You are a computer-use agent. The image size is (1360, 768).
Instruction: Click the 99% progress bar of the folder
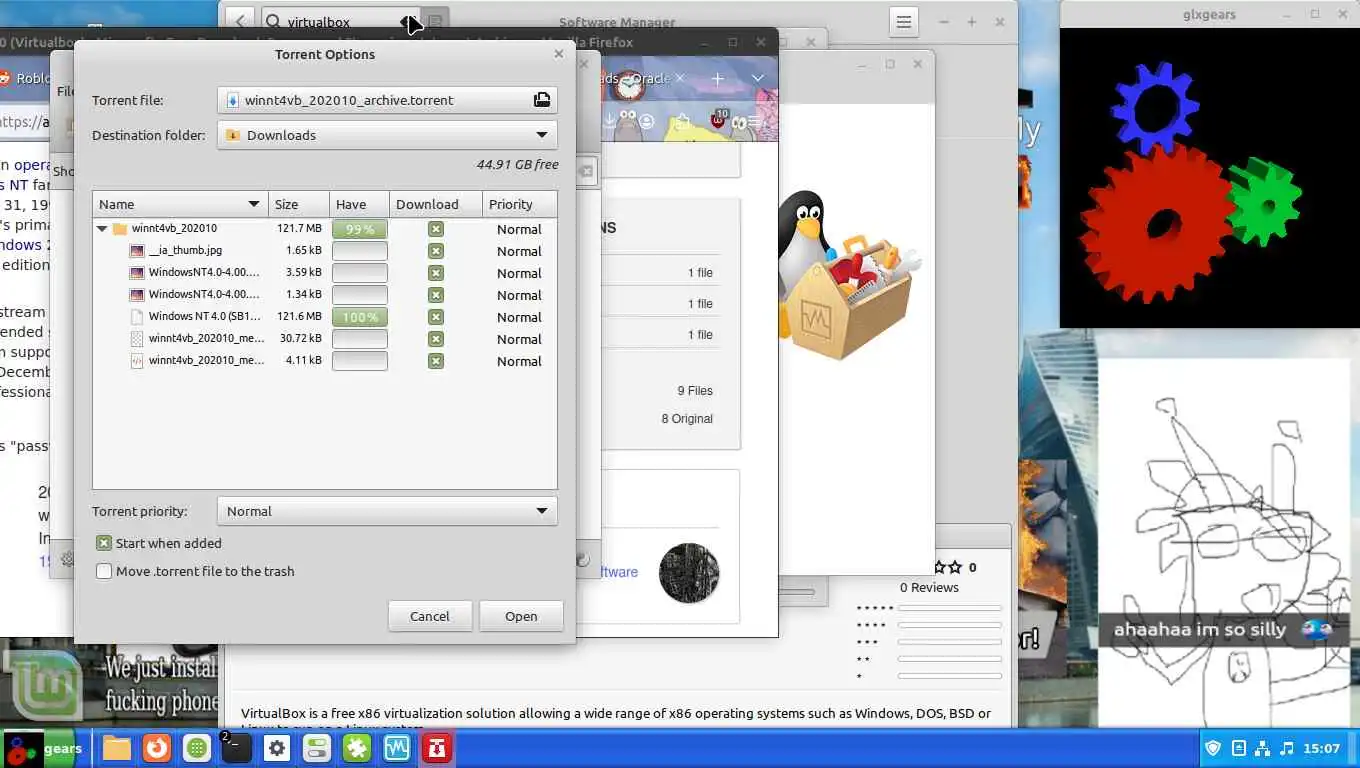pyautogui.click(x=360, y=229)
